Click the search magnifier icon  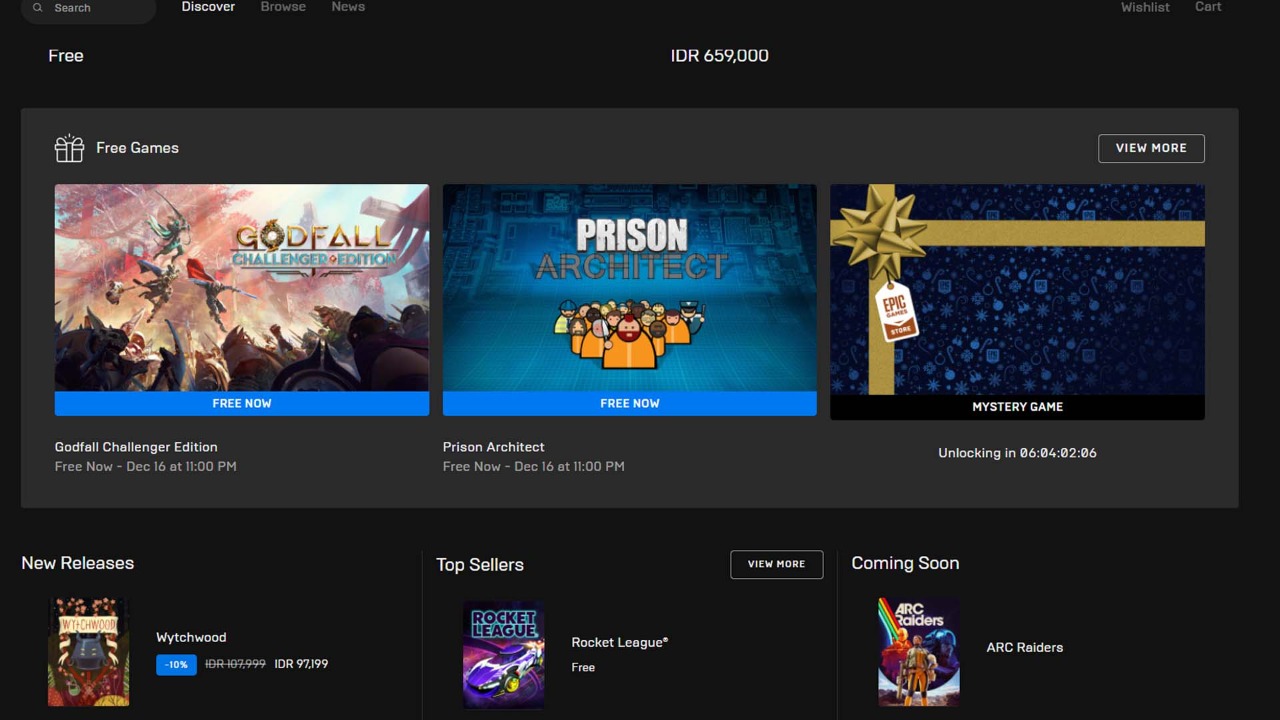(38, 8)
